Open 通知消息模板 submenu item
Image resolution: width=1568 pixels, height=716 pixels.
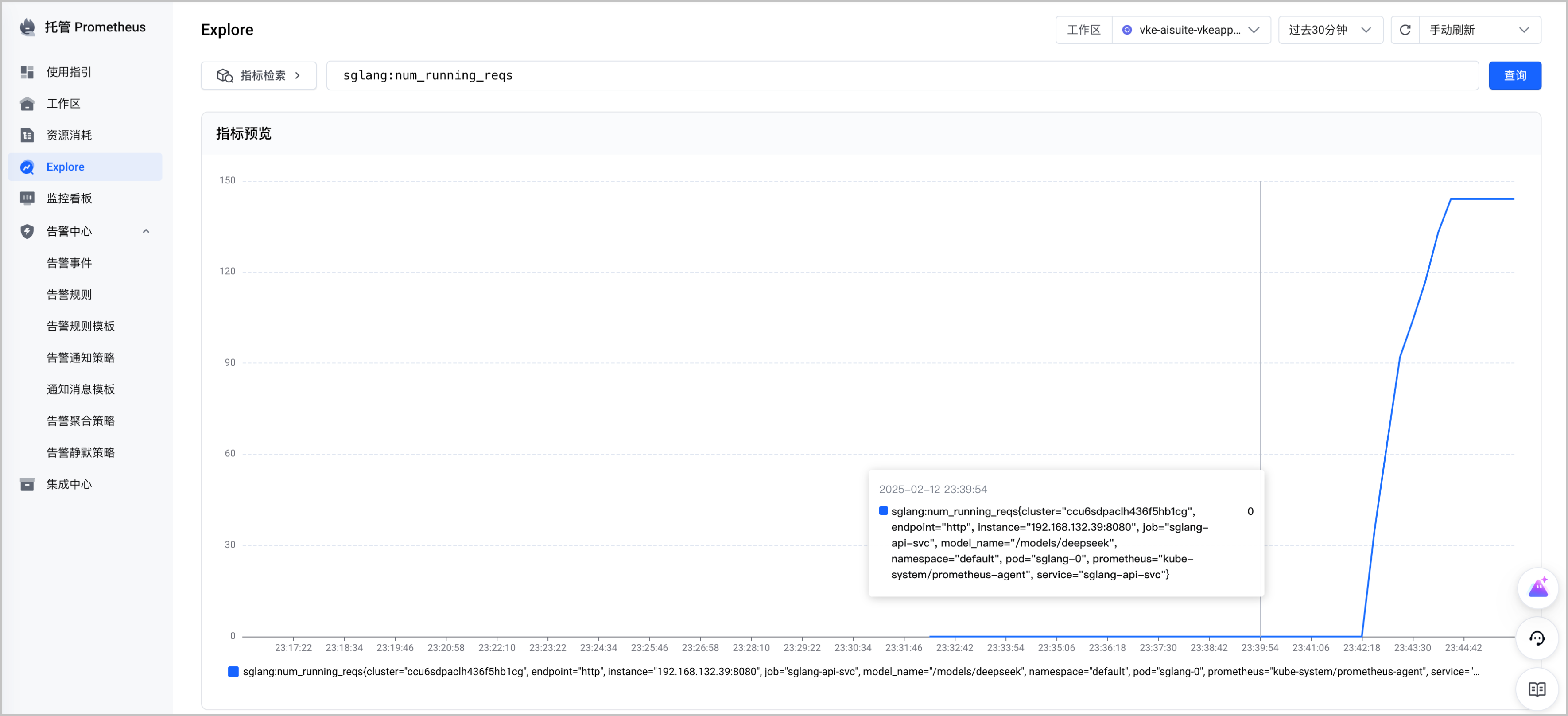(x=81, y=389)
